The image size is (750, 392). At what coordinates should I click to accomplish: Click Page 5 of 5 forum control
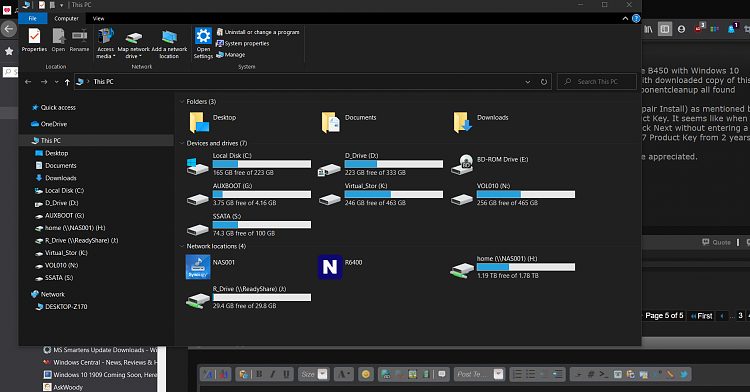coord(664,316)
